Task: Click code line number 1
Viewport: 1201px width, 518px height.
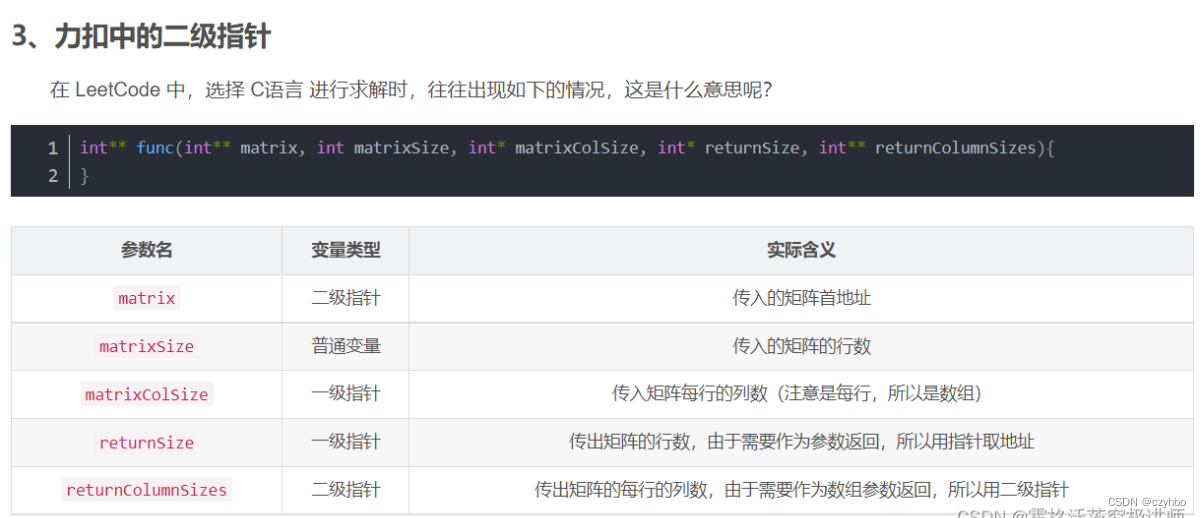Action: 52,148
